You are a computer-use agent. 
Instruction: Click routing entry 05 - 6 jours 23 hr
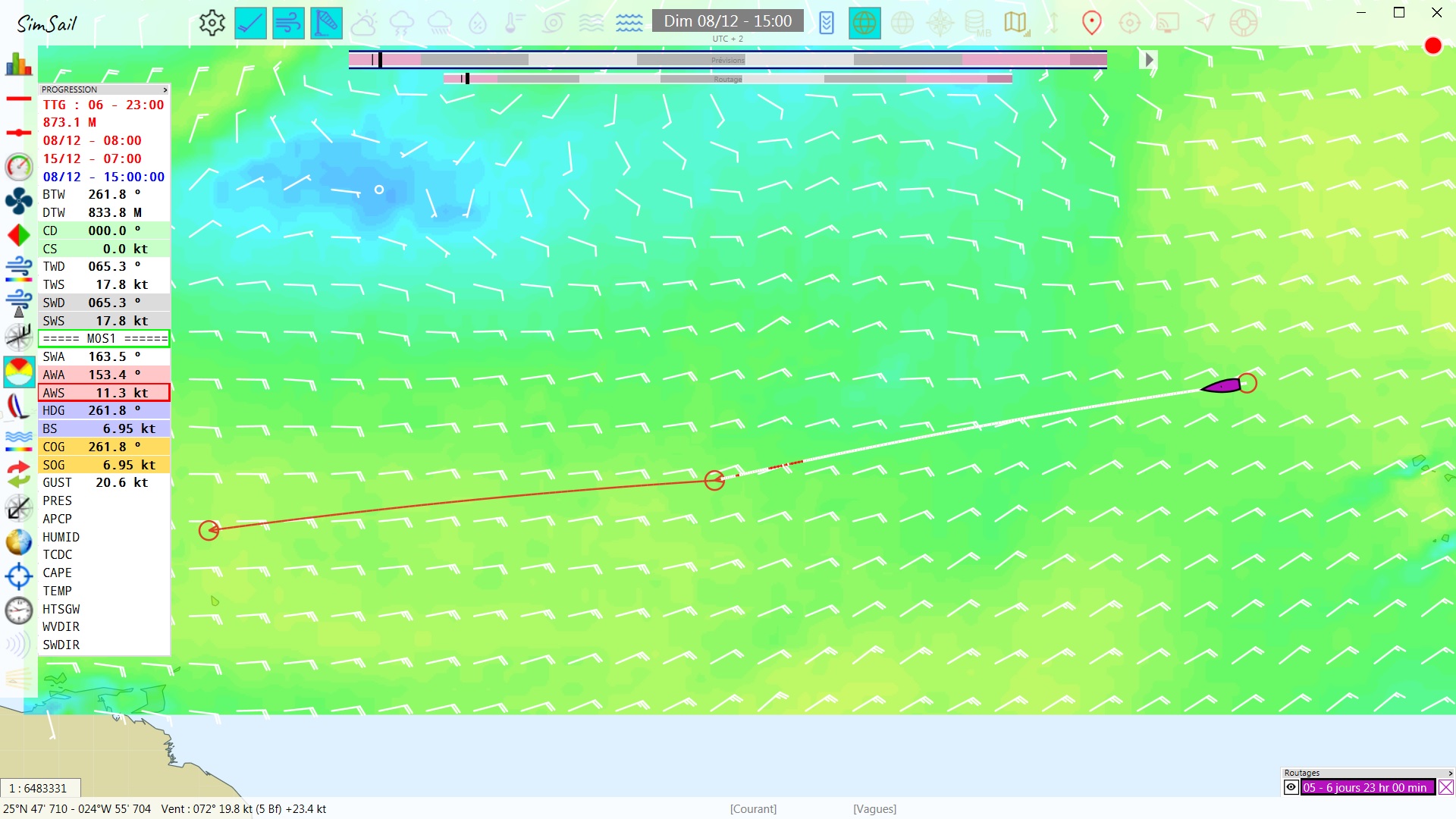pos(1367,787)
